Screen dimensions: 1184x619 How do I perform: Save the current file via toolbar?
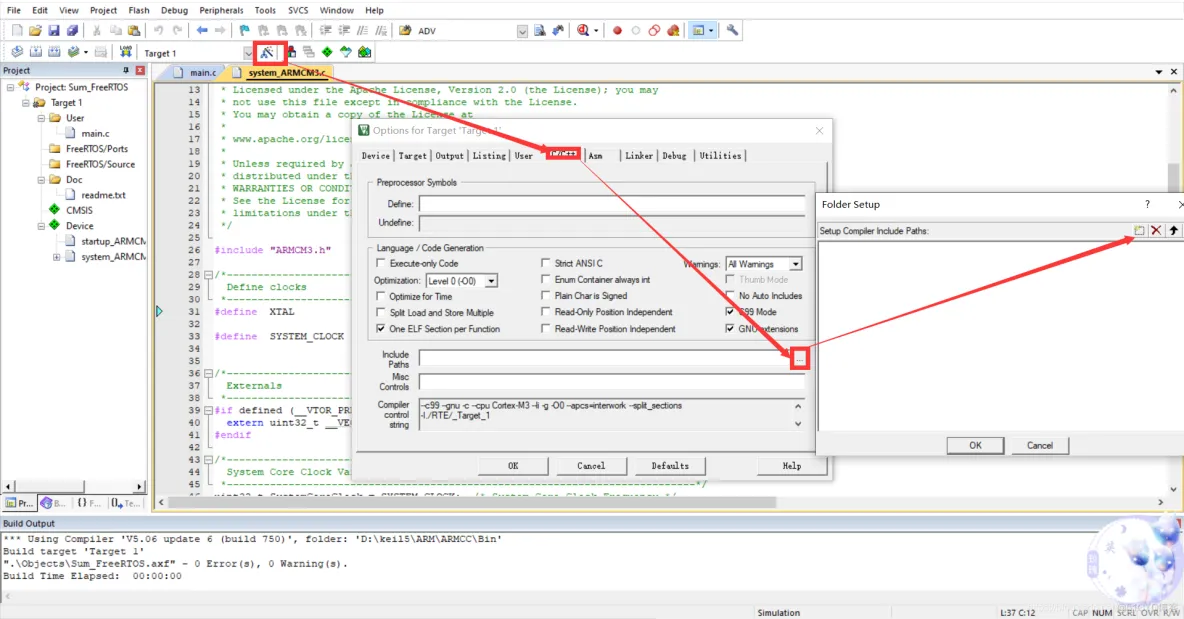[x=54, y=30]
